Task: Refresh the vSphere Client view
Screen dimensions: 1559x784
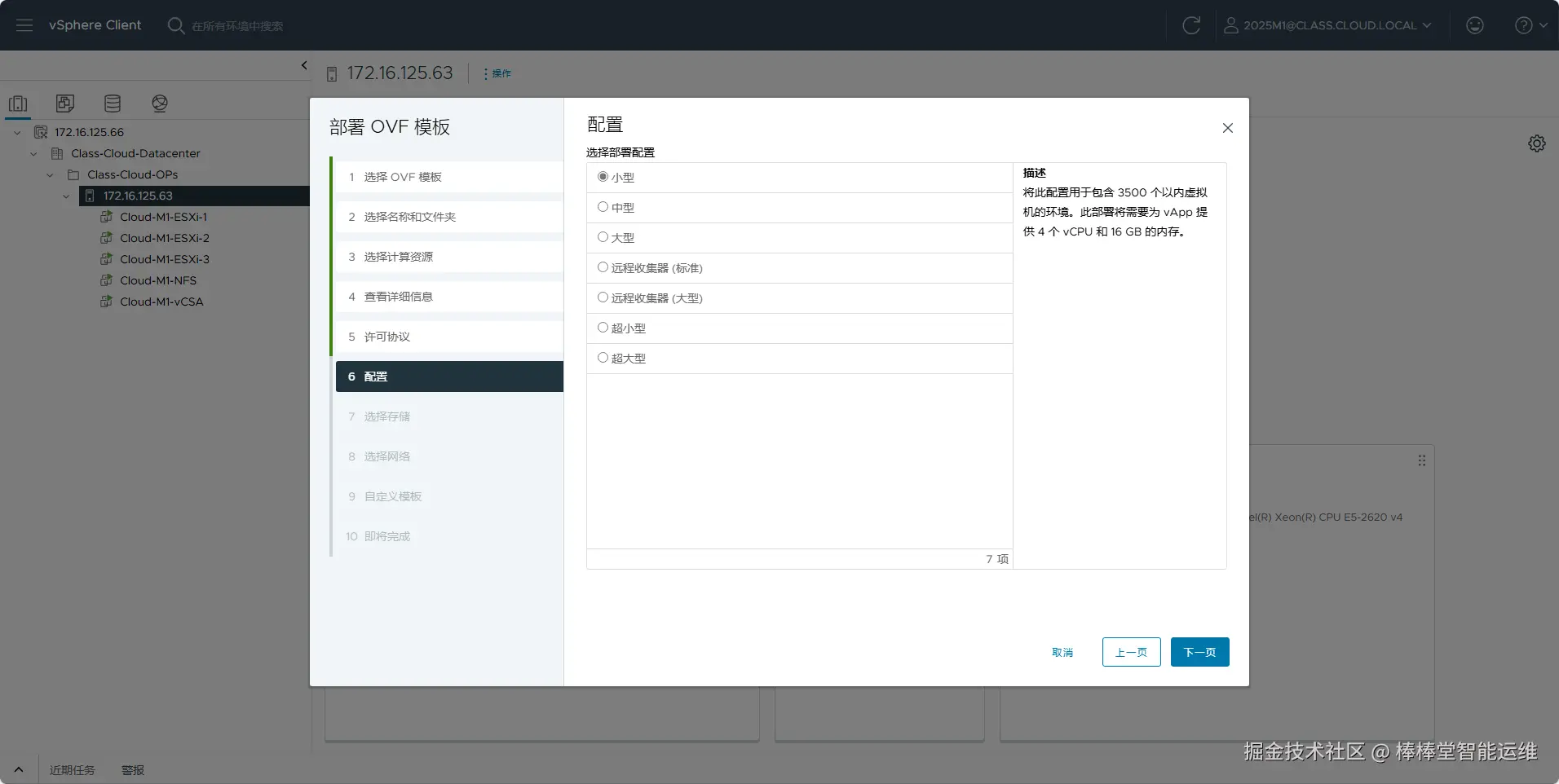Action: point(1191,25)
